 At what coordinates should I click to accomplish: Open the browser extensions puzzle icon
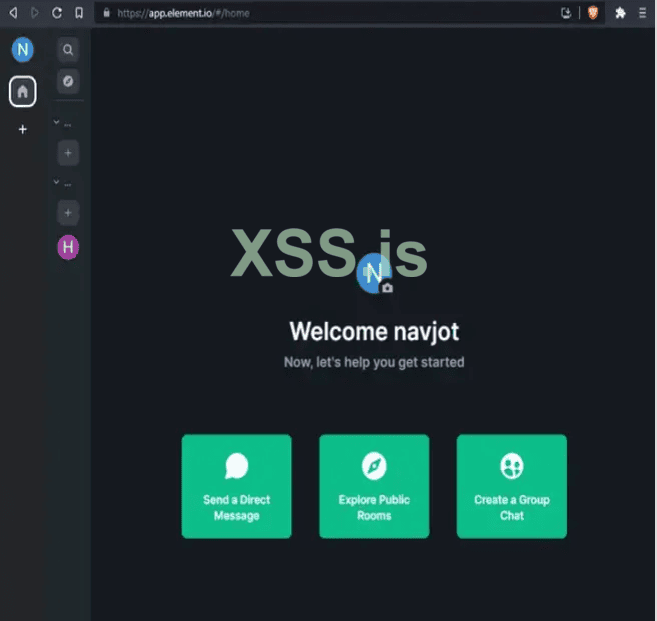point(621,13)
